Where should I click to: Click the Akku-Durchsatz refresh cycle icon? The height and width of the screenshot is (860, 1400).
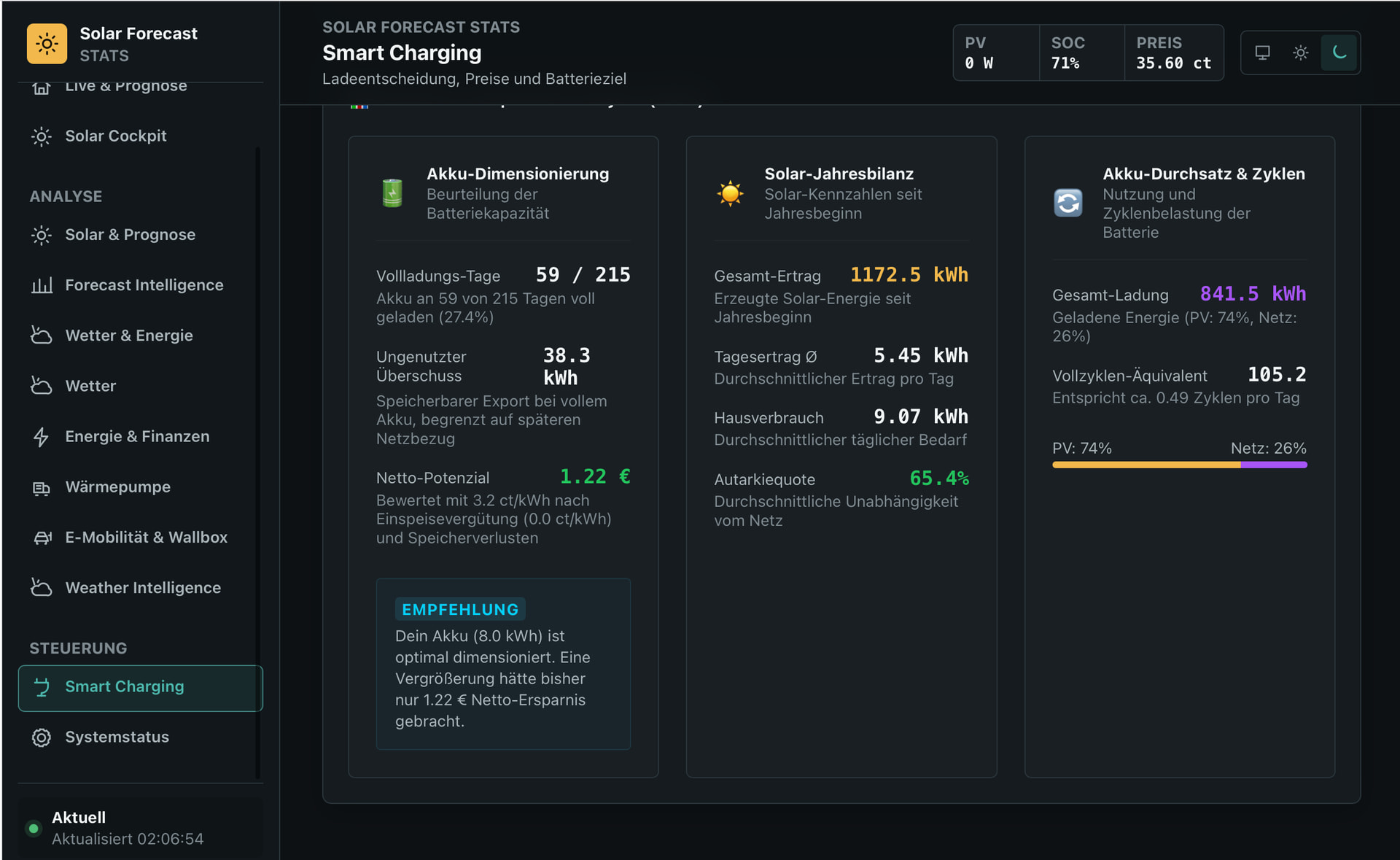1068,203
